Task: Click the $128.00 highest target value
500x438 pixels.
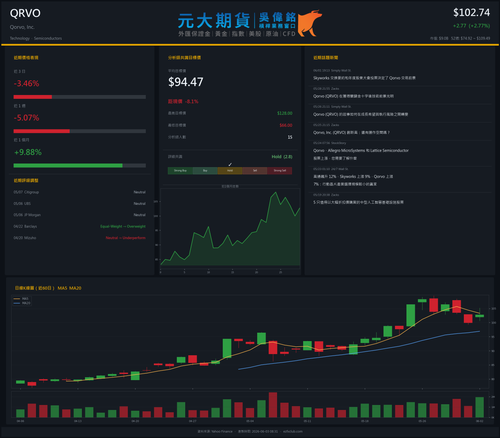Action: [x=285, y=113]
